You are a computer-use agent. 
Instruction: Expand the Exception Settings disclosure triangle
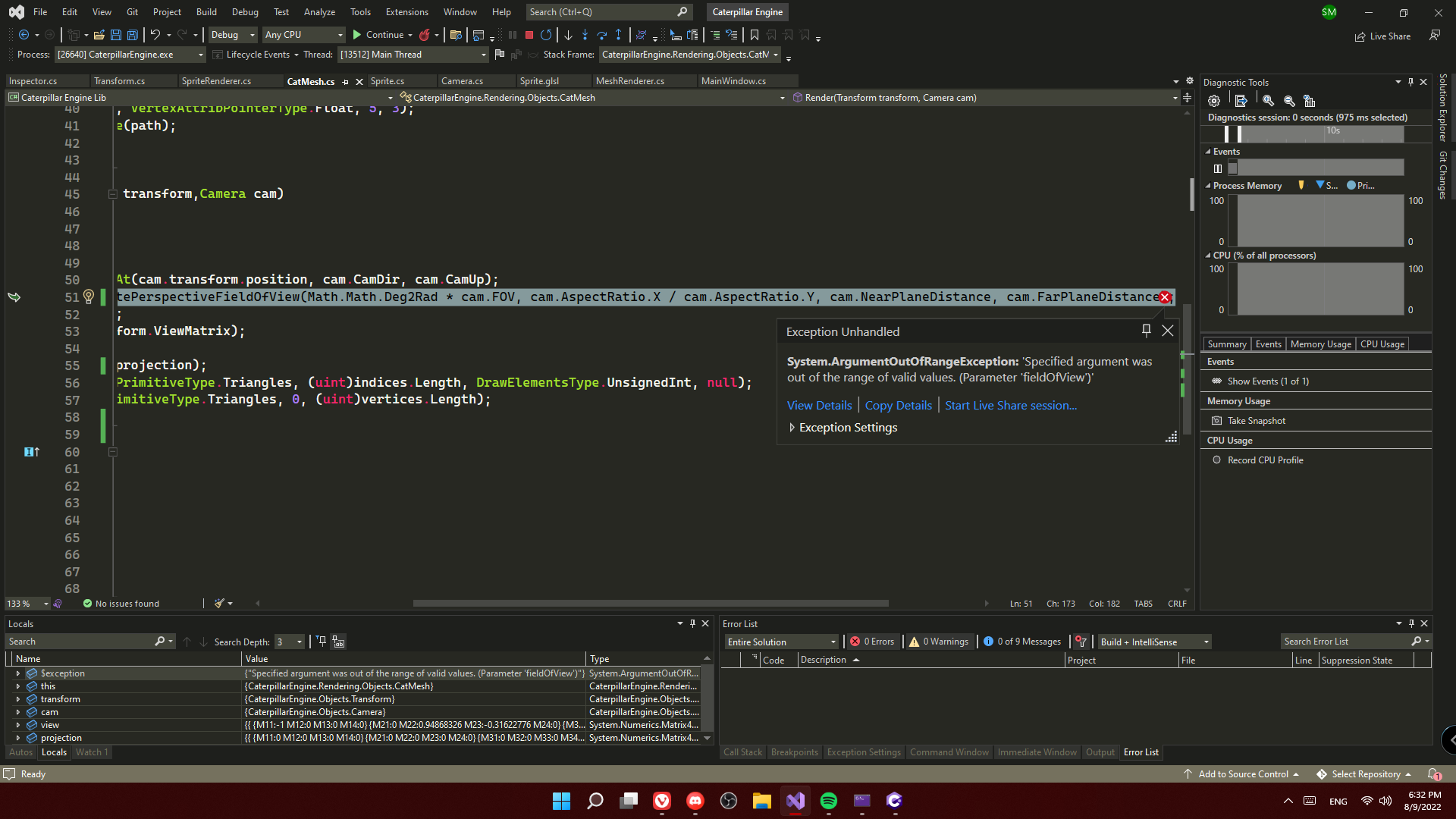pos(792,427)
